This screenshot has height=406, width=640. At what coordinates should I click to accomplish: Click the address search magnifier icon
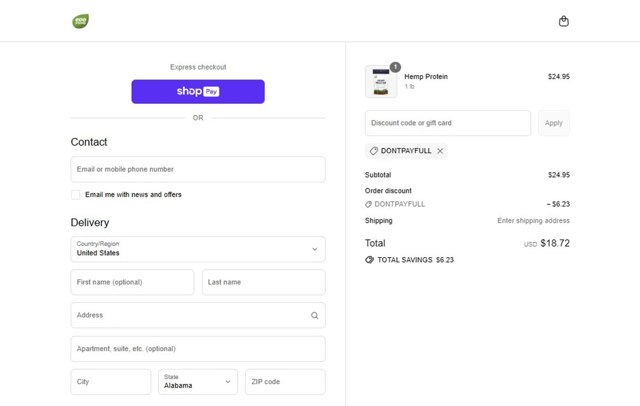coord(314,315)
